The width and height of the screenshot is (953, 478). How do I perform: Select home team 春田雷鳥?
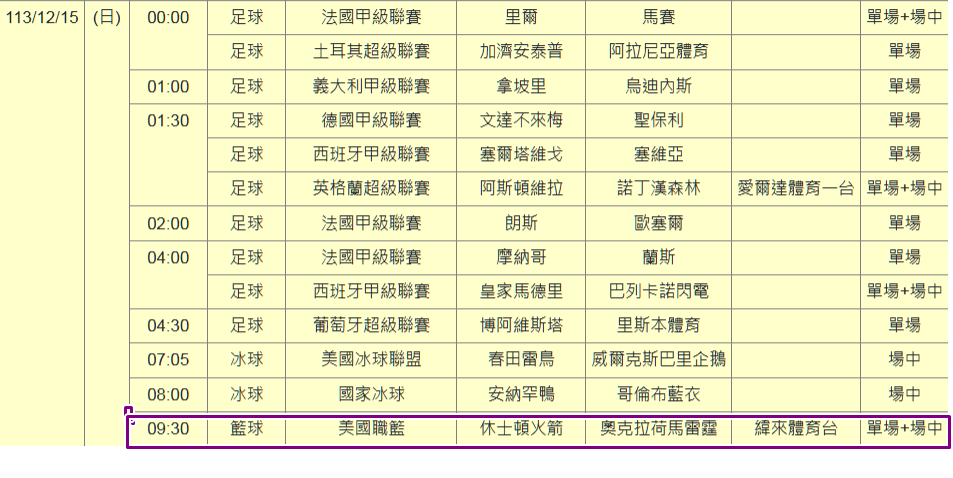click(521, 360)
